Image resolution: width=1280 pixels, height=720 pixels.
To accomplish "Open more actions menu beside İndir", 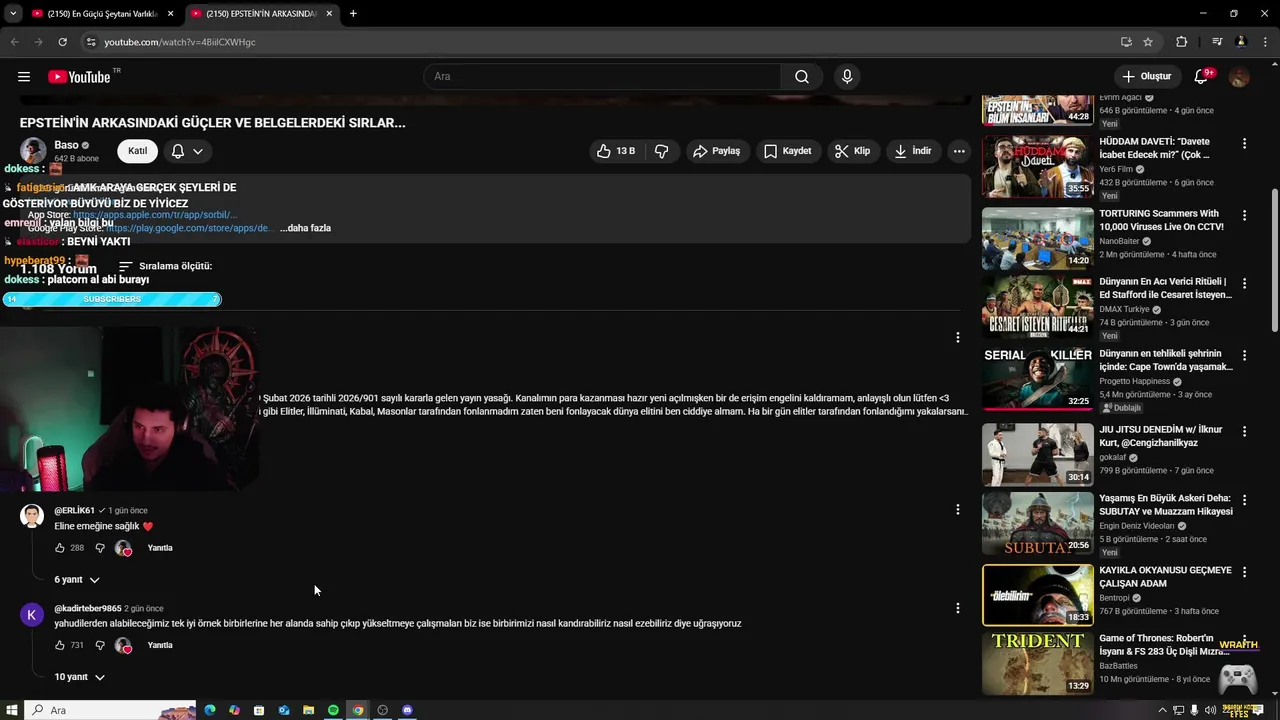I will (x=959, y=151).
